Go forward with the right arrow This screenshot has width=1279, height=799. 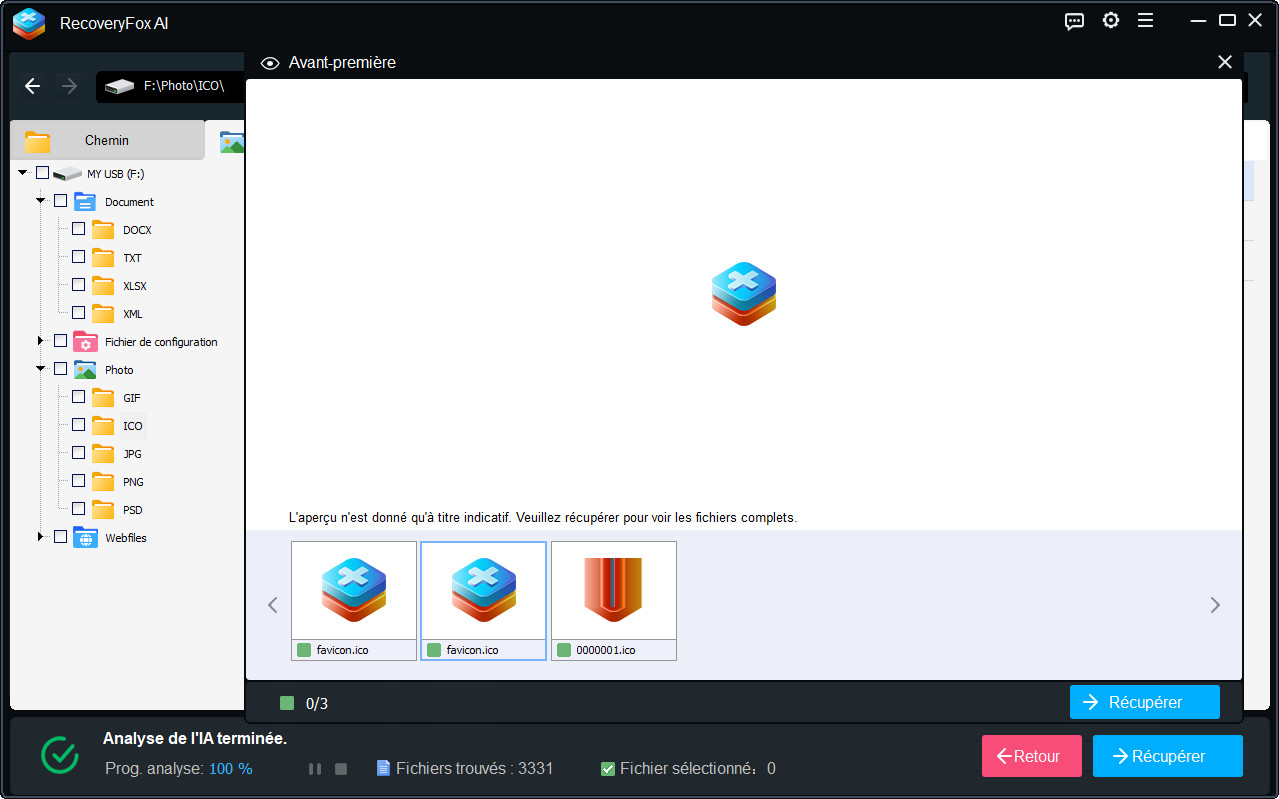69,86
